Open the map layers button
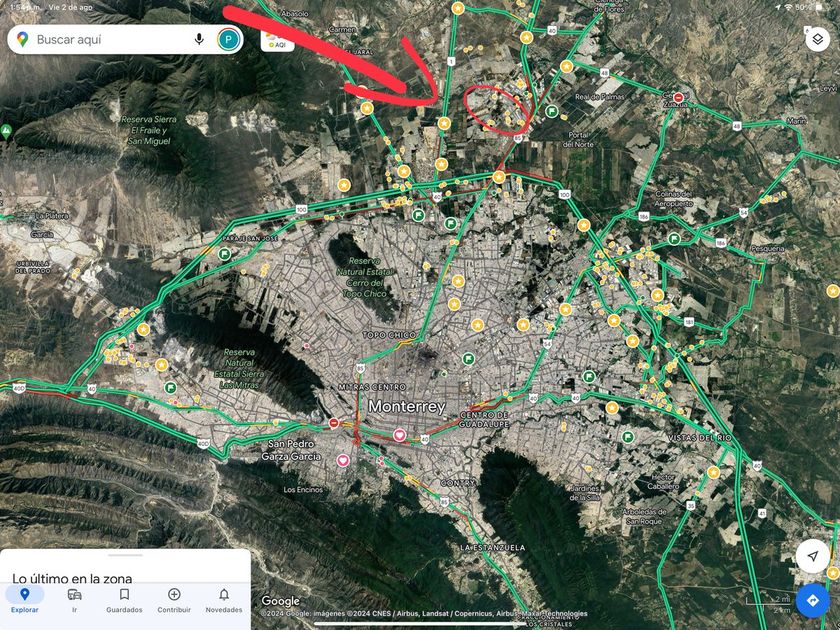840x630 pixels. [x=818, y=39]
